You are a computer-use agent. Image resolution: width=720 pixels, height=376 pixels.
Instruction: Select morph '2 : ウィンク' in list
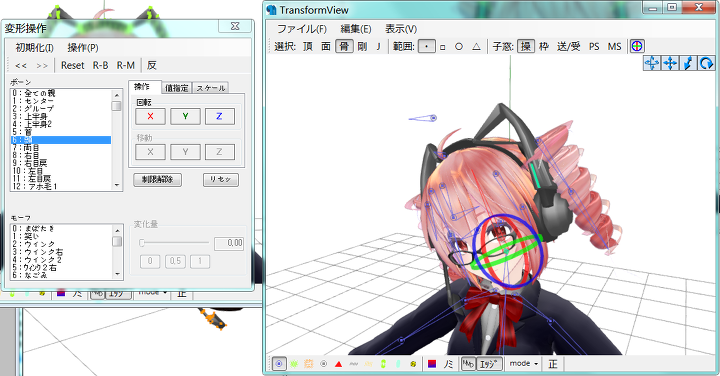[x=61, y=244]
